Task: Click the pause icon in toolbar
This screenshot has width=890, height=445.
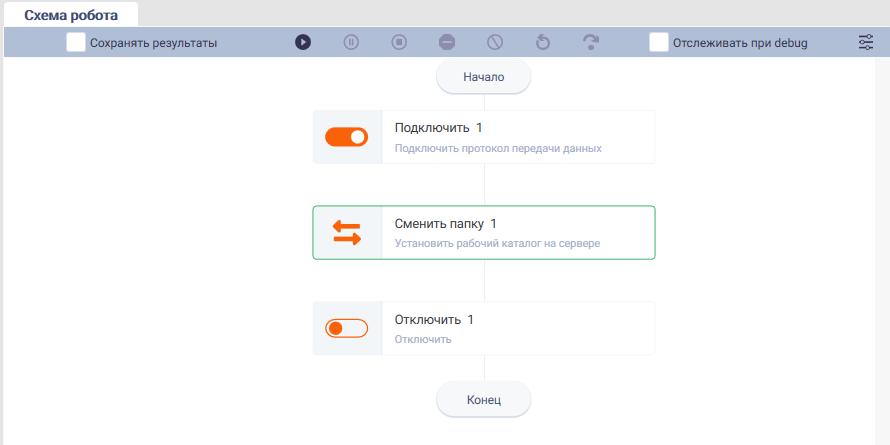Action: [351, 42]
